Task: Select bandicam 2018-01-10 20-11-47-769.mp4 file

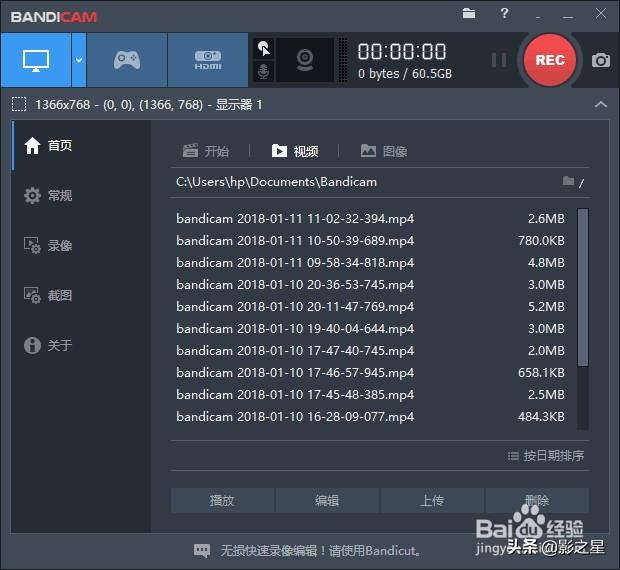Action: [x=295, y=307]
